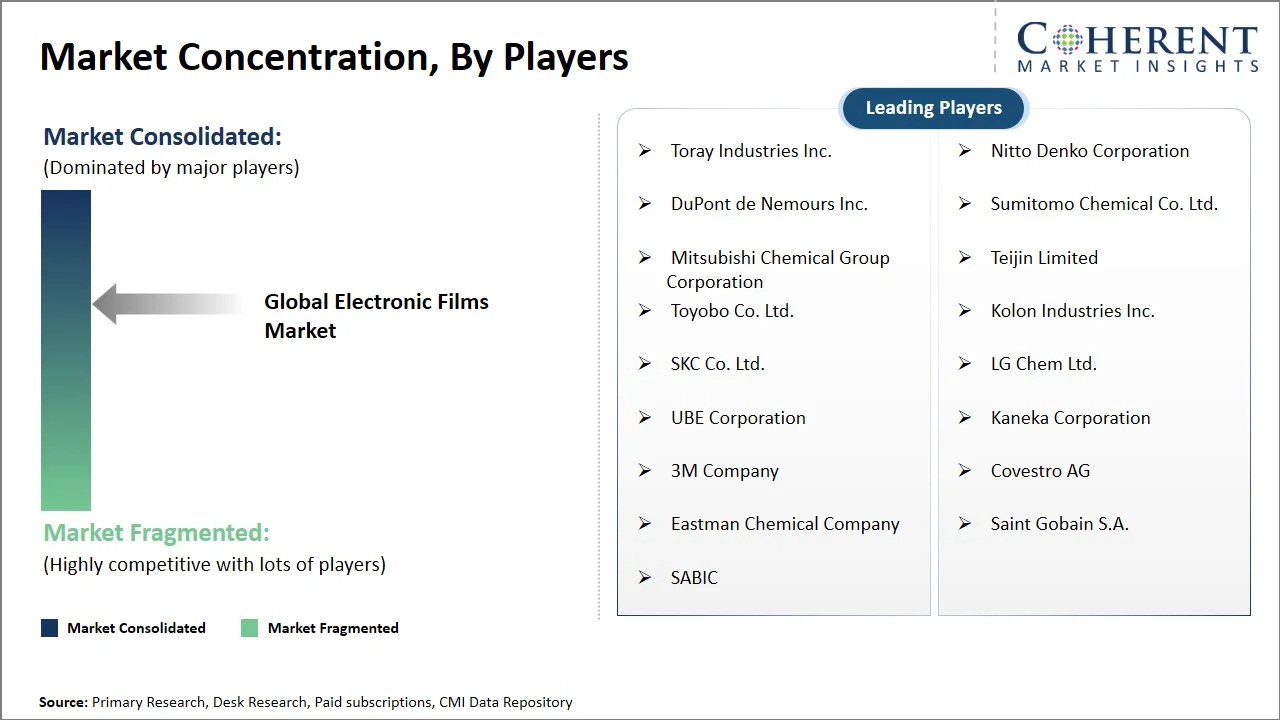
Task: Click the (Dominated by major players) caption
Action: 171,168
